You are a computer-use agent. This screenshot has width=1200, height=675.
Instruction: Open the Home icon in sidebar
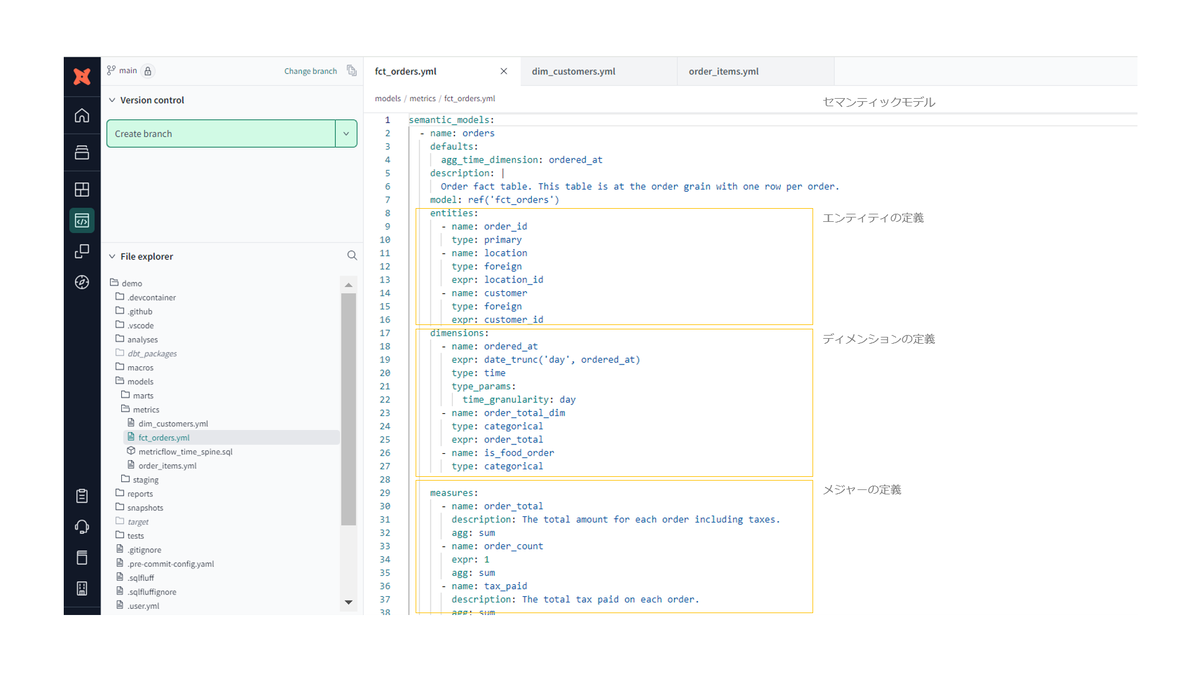tap(82, 116)
